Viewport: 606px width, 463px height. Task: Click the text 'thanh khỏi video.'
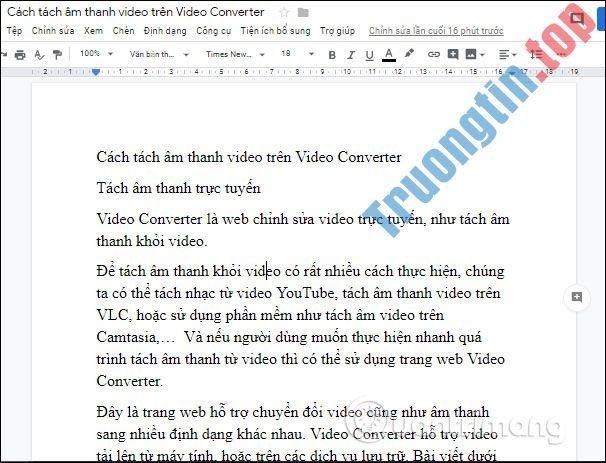[152, 241]
